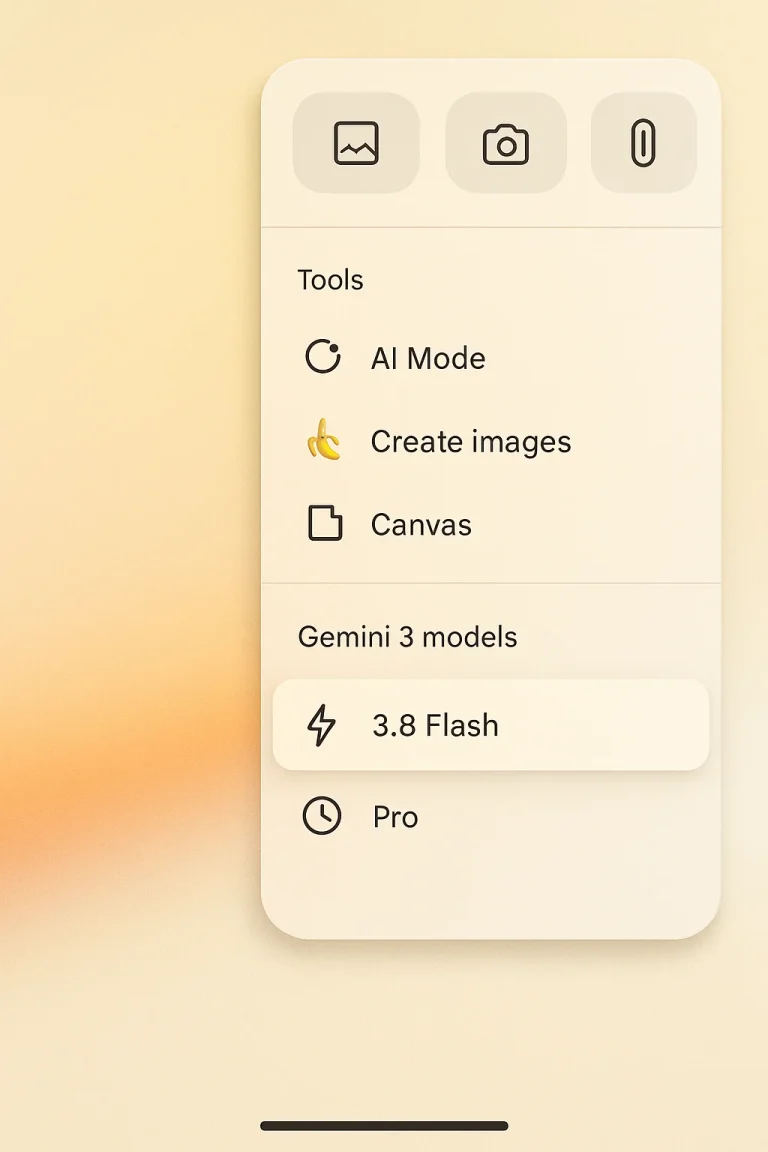Click the Tools section heading

pyautogui.click(x=331, y=280)
